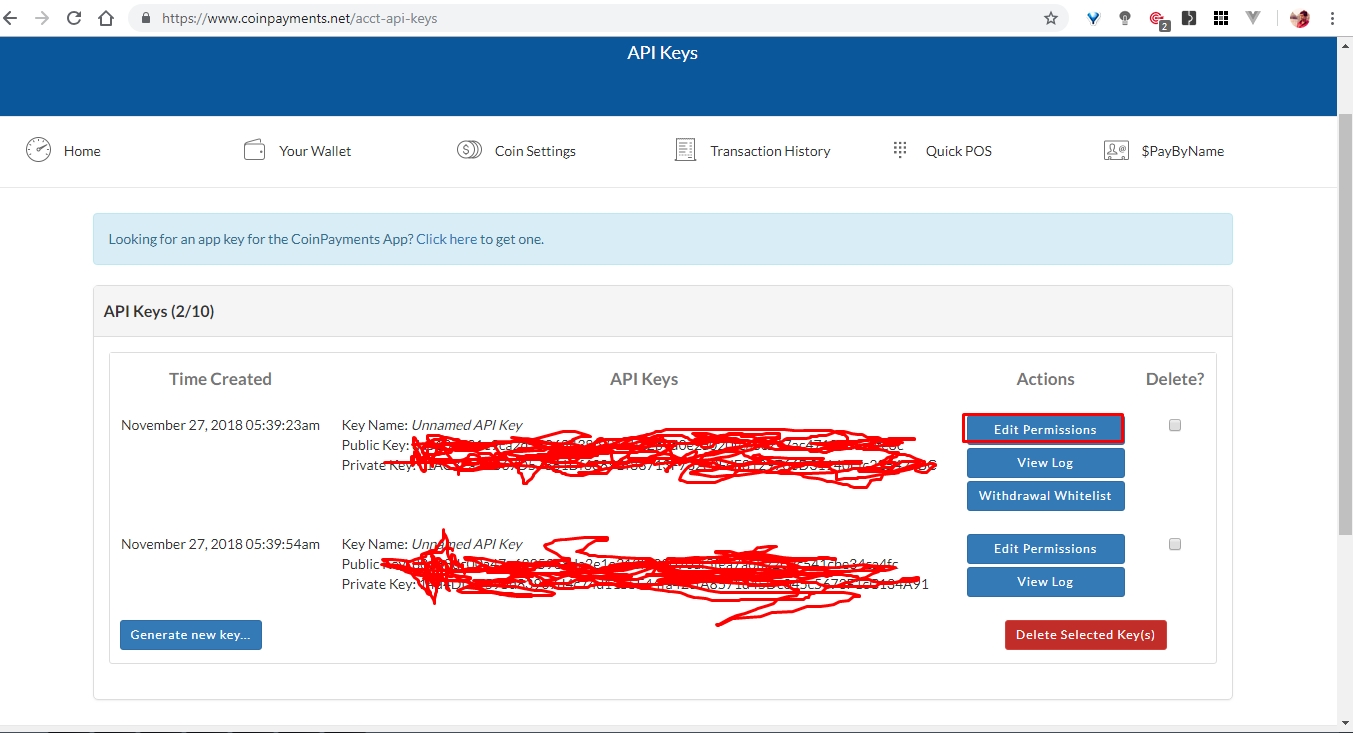
Task: Click the Home speedometer icon
Action: (x=38, y=150)
